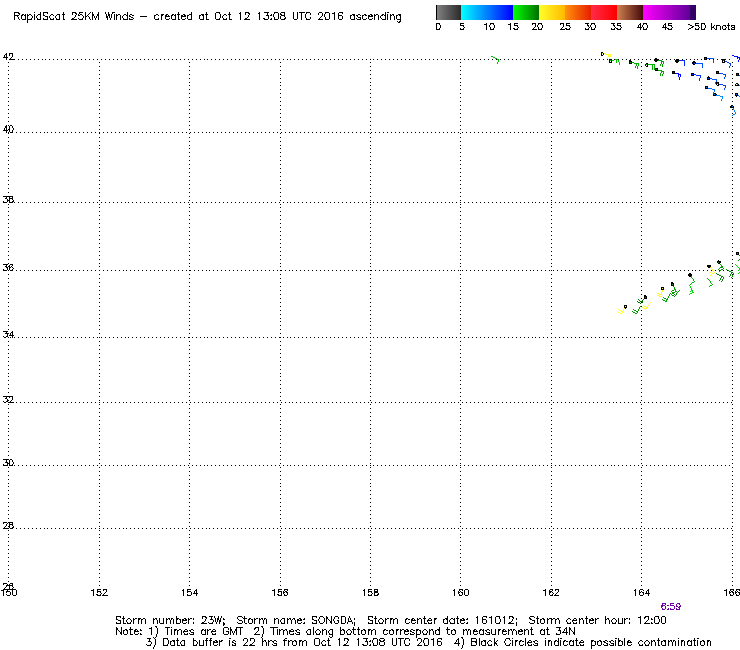The height and width of the screenshot is (650, 740).
Task: Click the isolated green wind barb near 161E 42N
Action: [x=496, y=59]
